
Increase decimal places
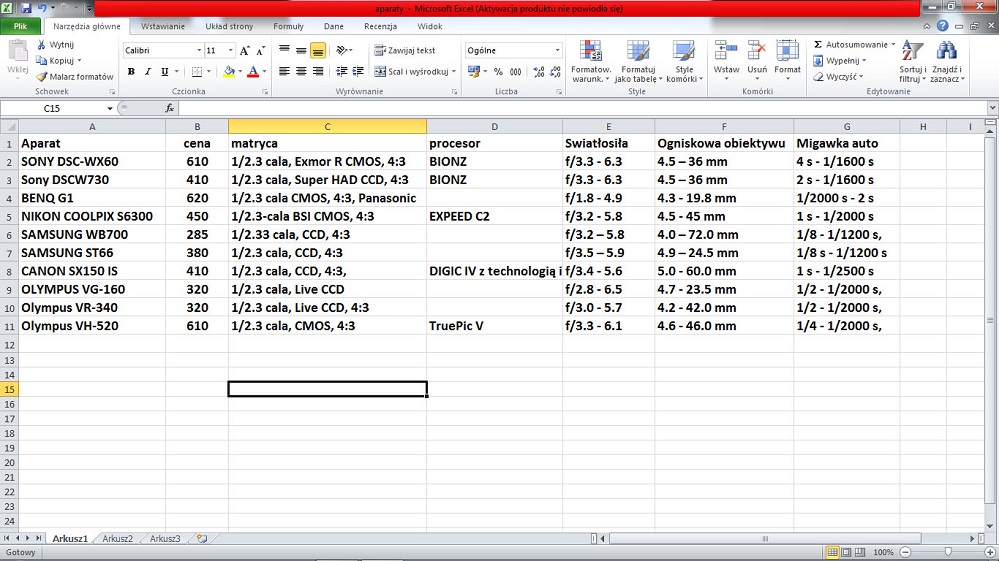[538, 71]
